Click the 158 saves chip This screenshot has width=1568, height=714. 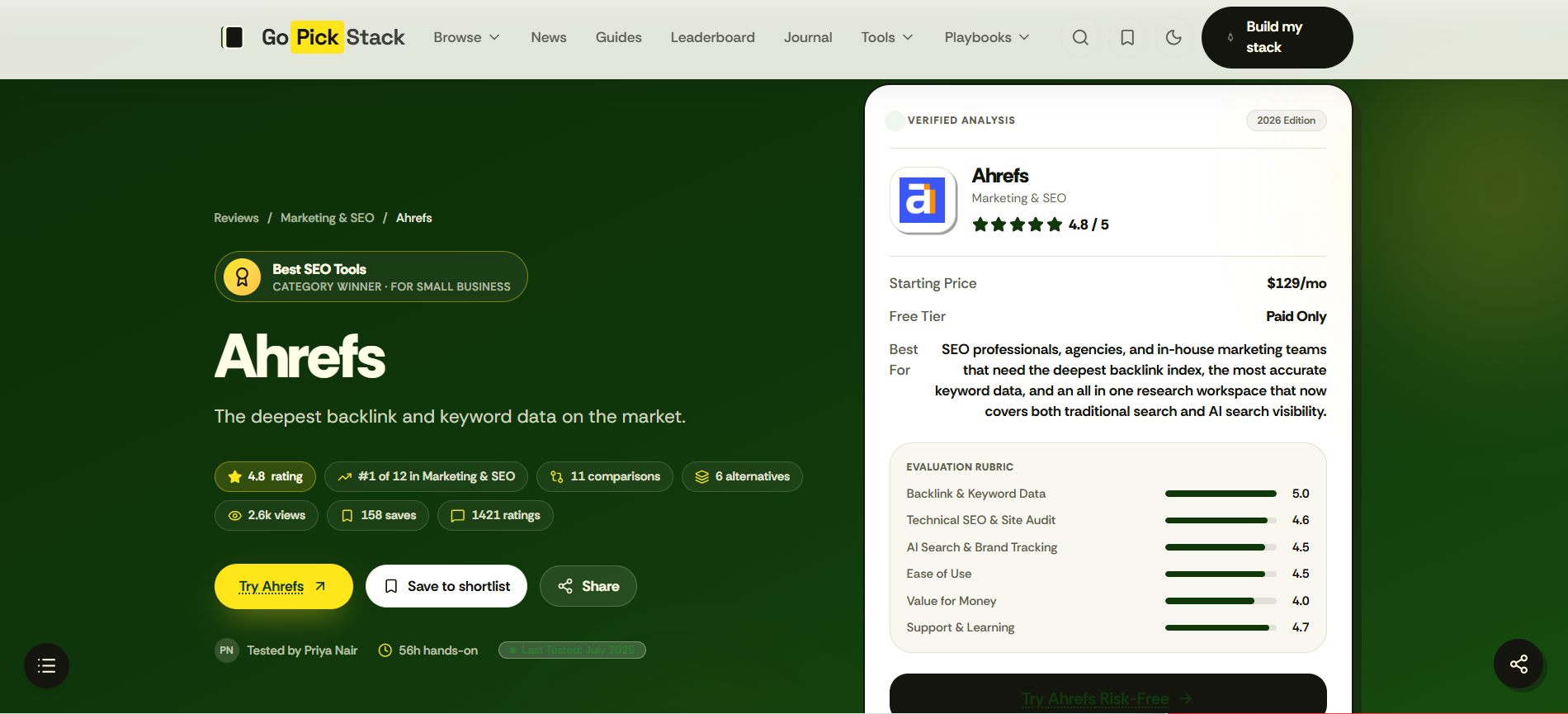(378, 515)
